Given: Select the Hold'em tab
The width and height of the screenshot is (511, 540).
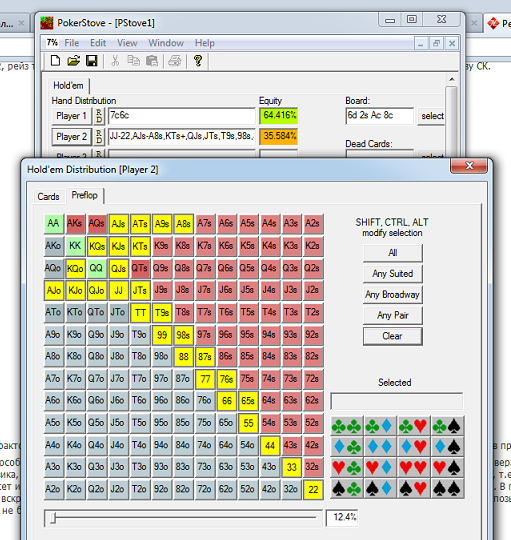Looking at the screenshot, I should point(68,85).
